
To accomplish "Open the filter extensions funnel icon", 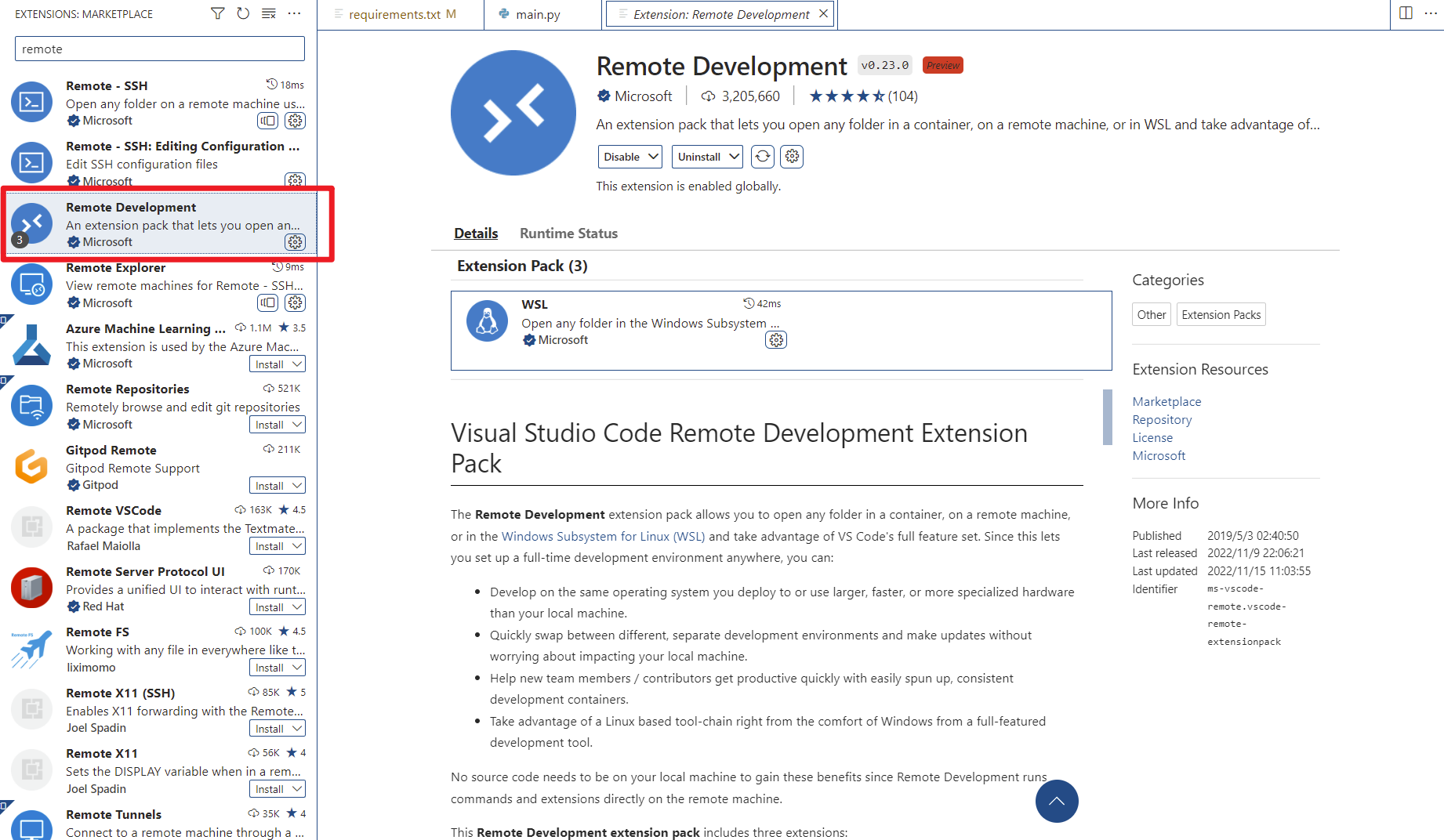I will pos(218,13).
